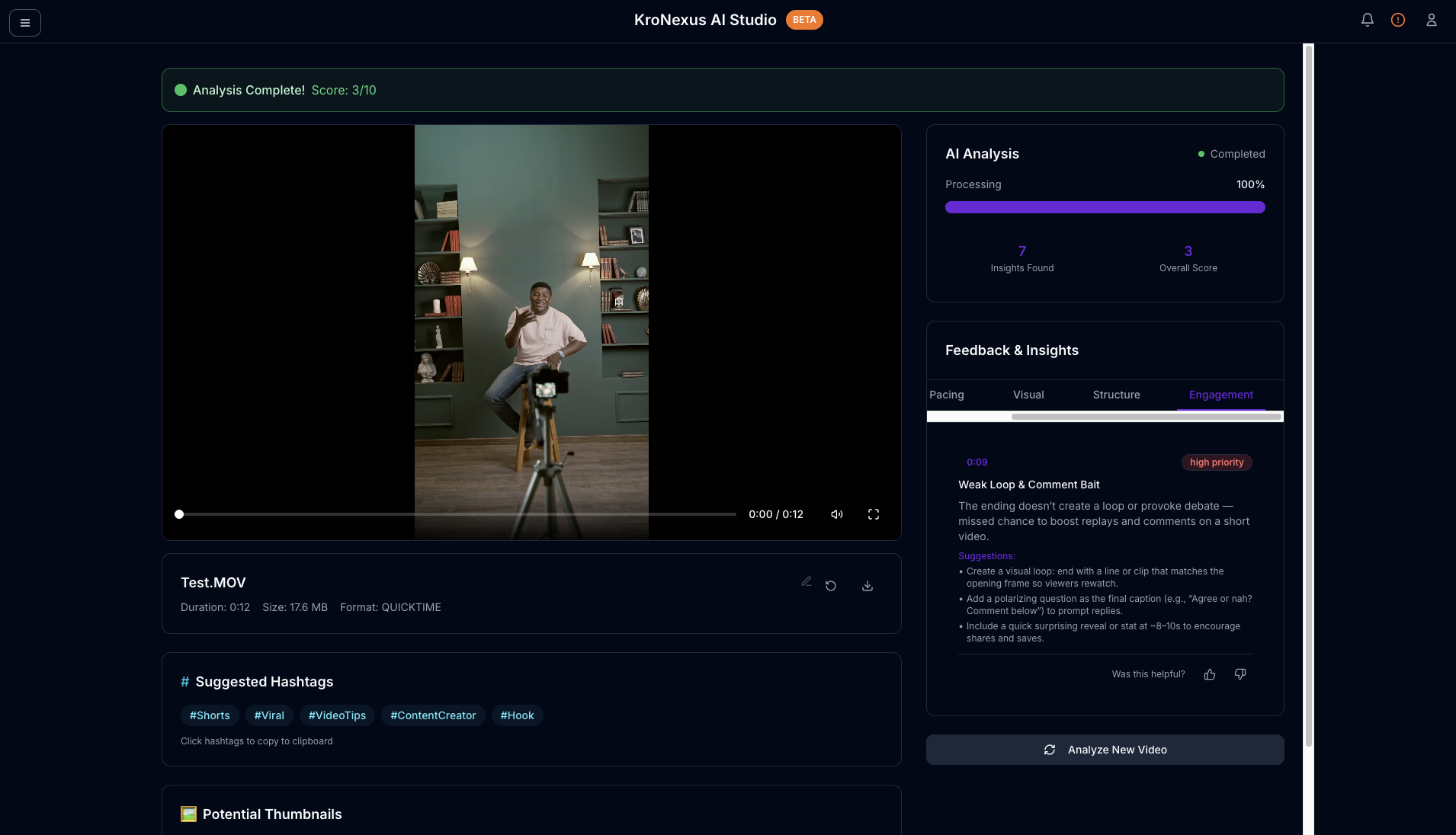Download Test.MOV using the download icon
Screen dimensions: 1456x835
pyautogui.click(x=867, y=587)
